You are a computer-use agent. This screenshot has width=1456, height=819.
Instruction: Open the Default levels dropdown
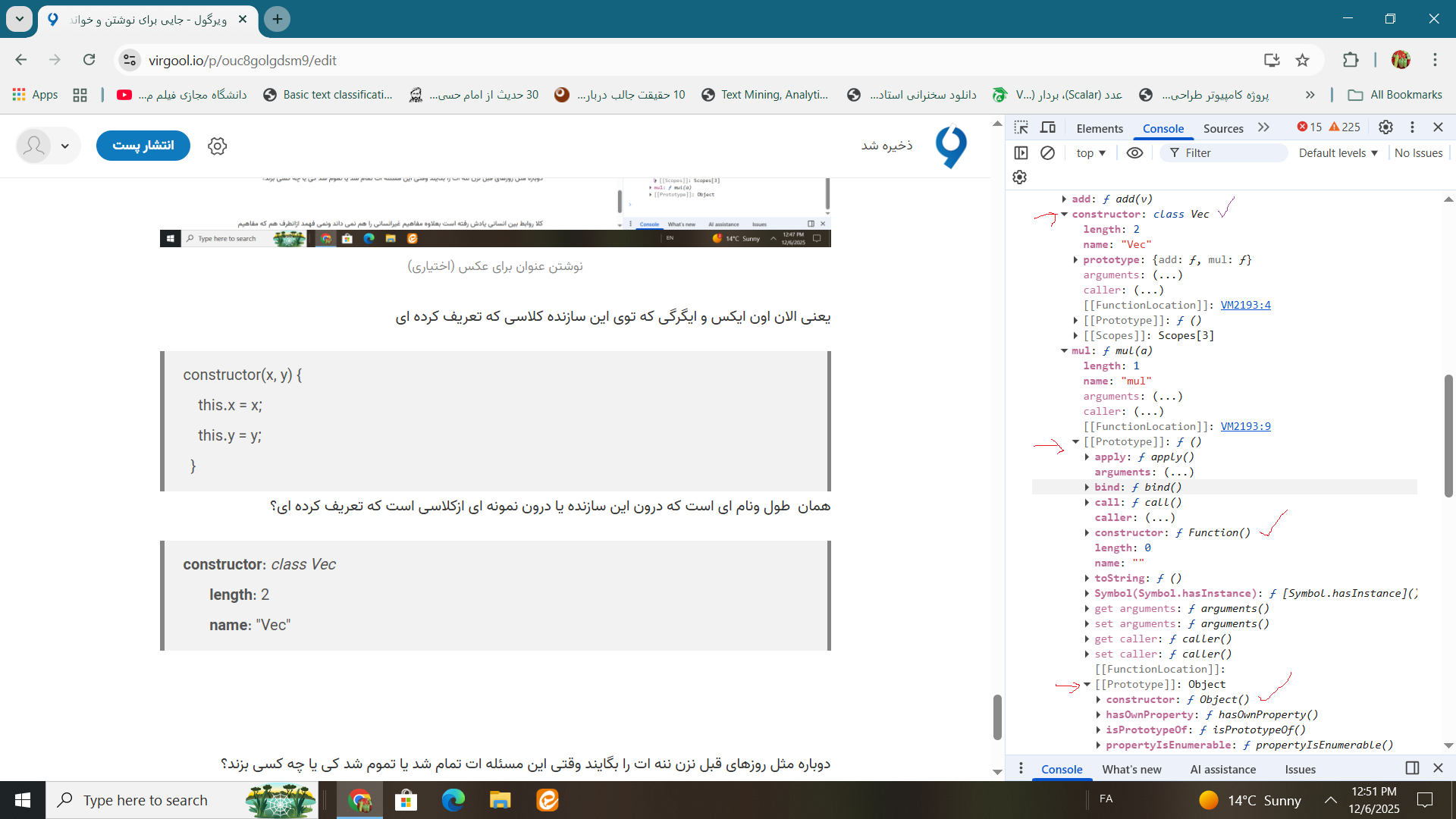pyautogui.click(x=1338, y=153)
